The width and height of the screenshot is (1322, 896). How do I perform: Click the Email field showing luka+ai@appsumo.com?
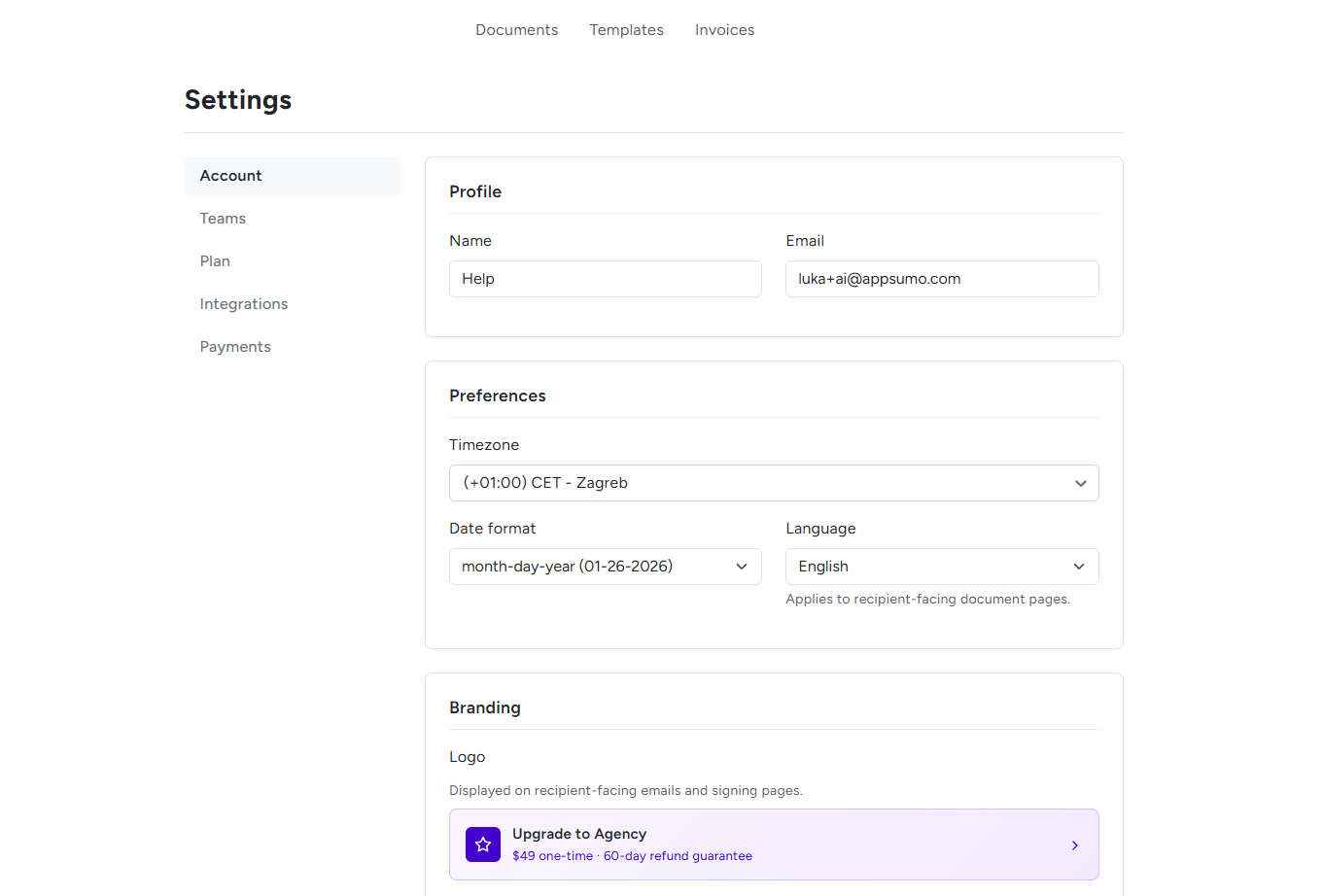pyautogui.click(x=941, y=278)
